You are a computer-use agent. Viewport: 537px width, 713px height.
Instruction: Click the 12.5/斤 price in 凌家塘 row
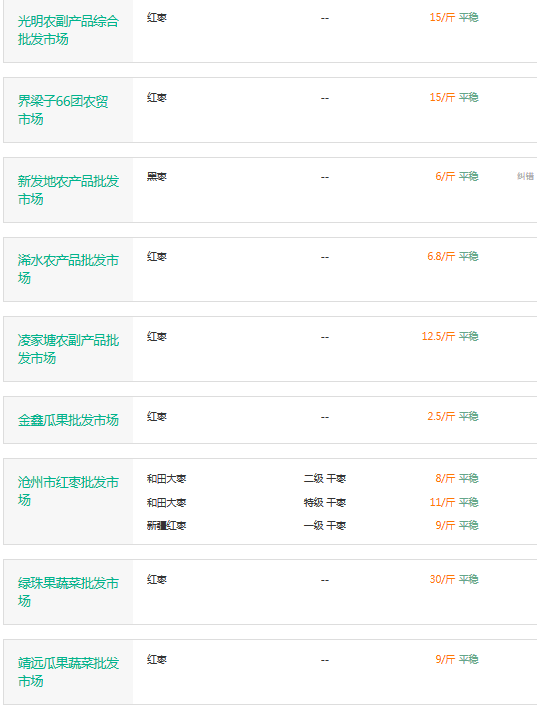[x=438, y=336]
